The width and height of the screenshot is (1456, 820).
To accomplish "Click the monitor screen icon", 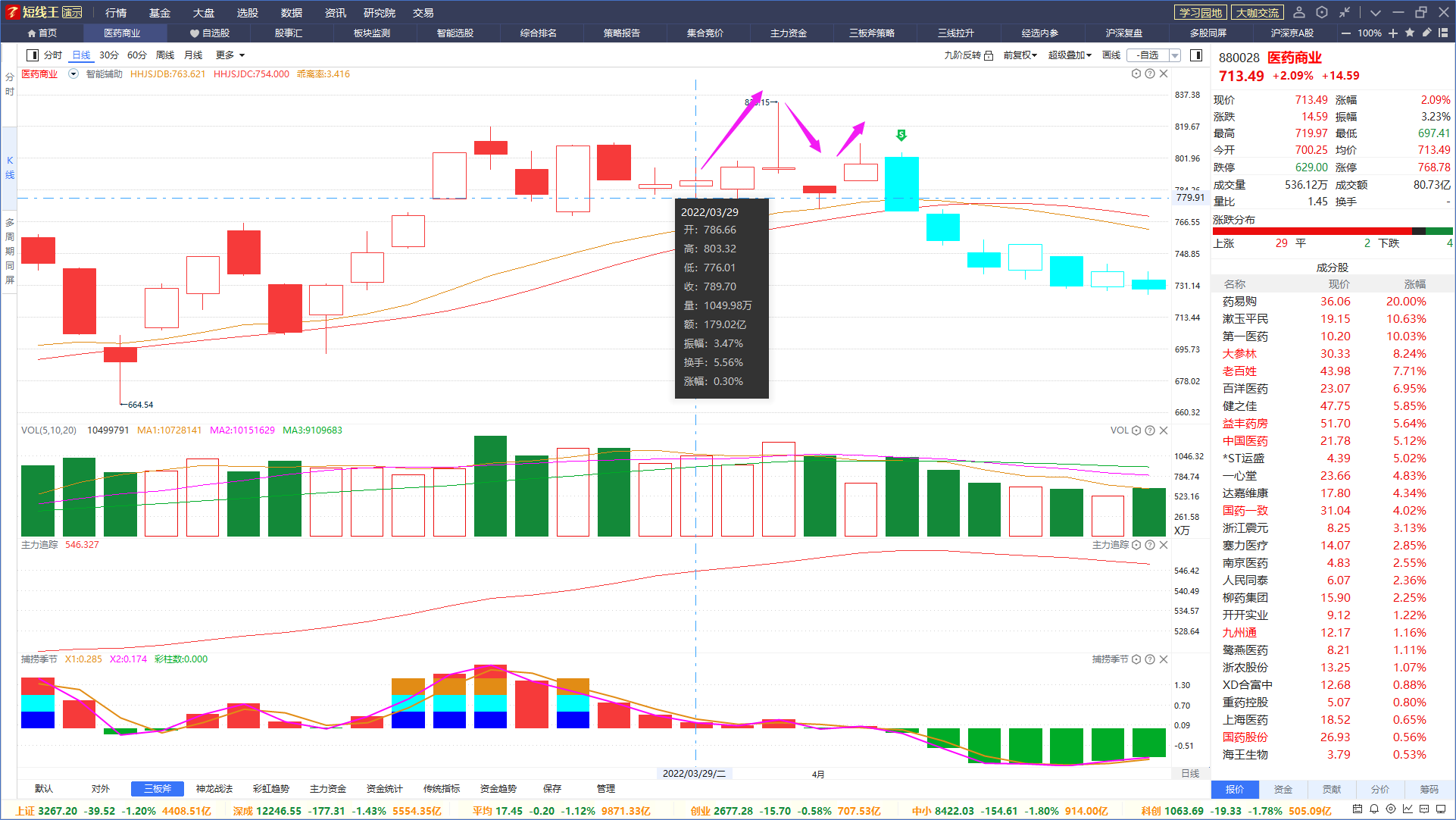I will tap(1441, 809).
